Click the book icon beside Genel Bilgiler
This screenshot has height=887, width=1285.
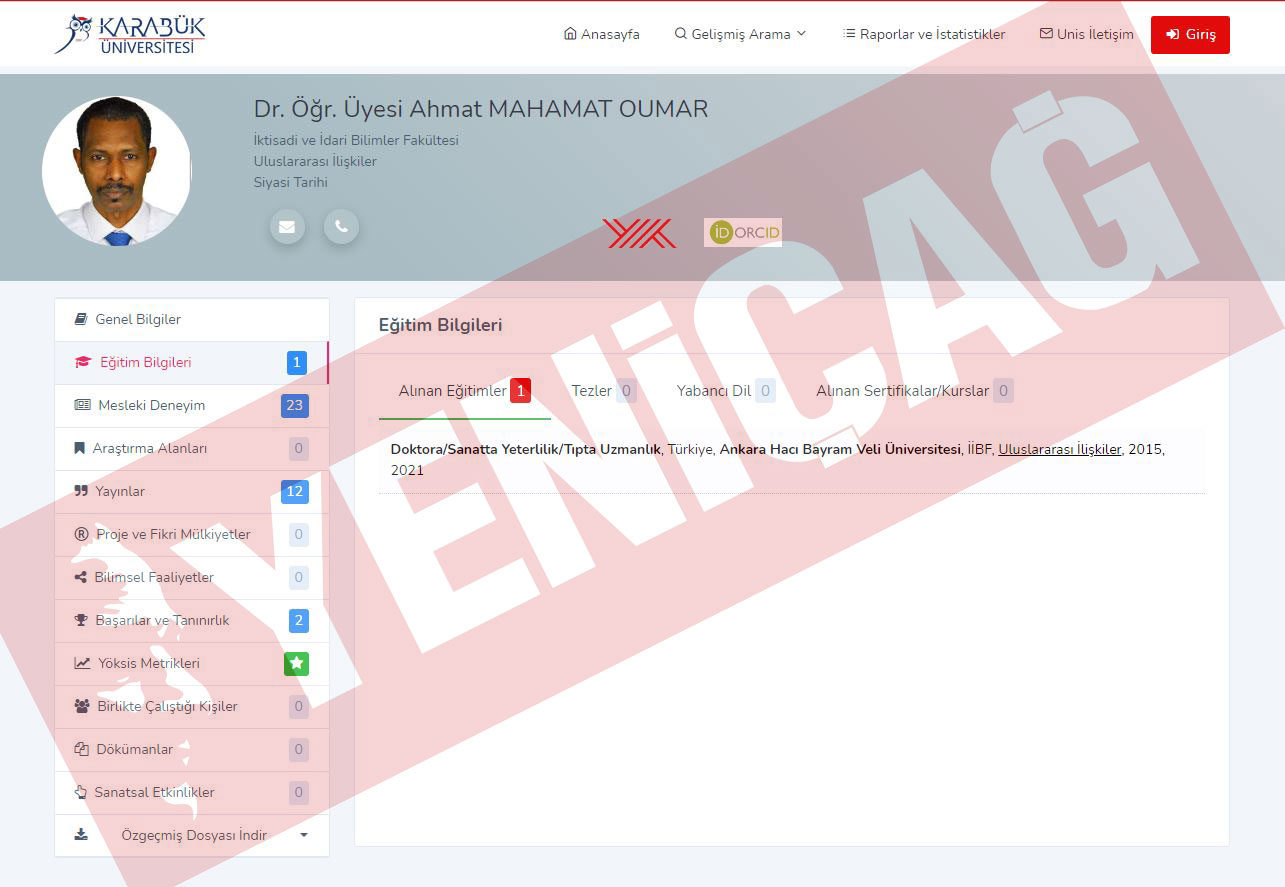(x=81, y=320)
